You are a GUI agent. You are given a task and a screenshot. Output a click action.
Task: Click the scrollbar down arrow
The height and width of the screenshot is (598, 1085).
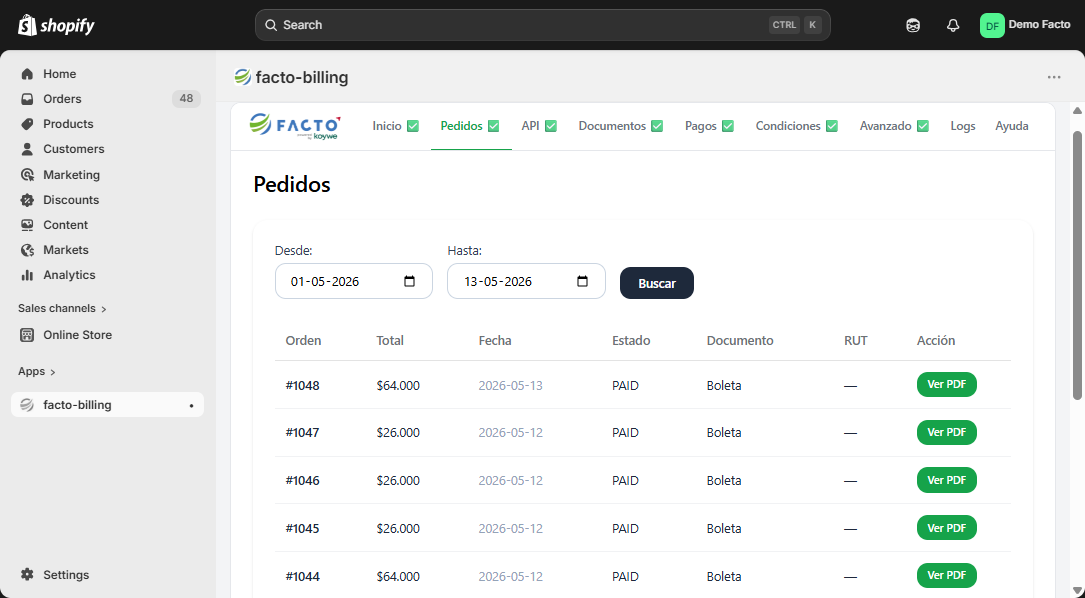click(1077, 590)
